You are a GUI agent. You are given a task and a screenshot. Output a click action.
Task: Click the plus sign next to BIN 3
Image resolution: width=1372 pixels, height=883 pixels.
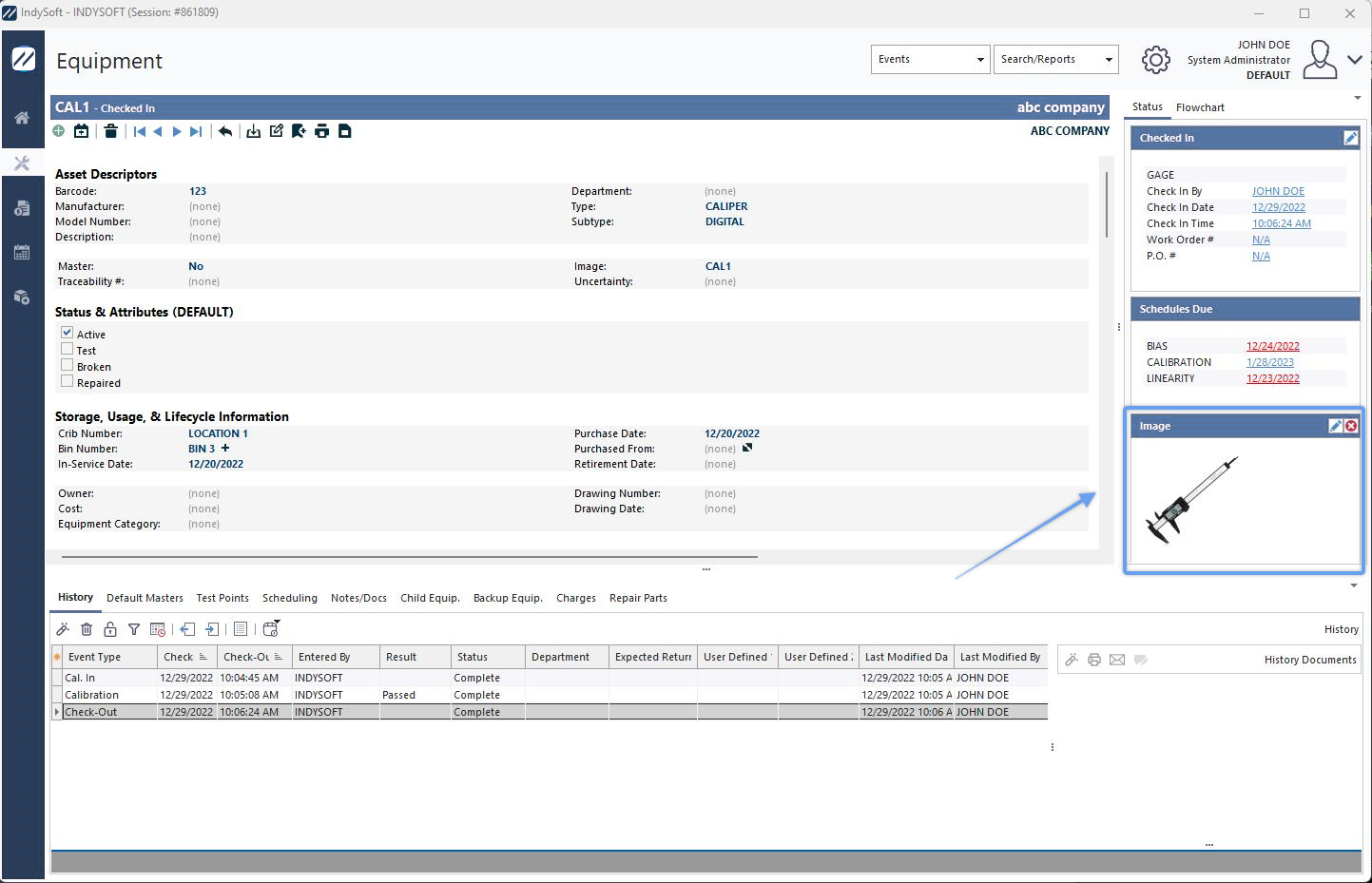tap(225, 448)
